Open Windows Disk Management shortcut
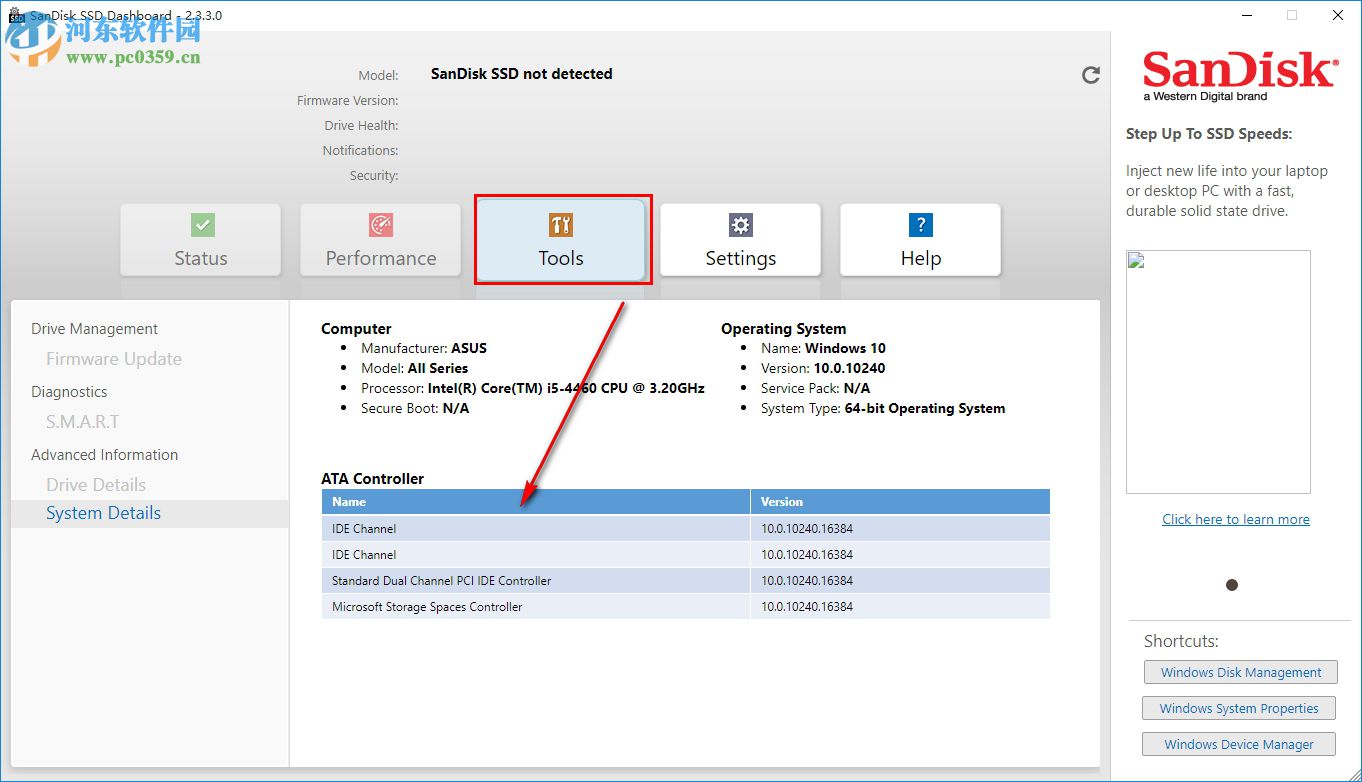 (1240, 673)
